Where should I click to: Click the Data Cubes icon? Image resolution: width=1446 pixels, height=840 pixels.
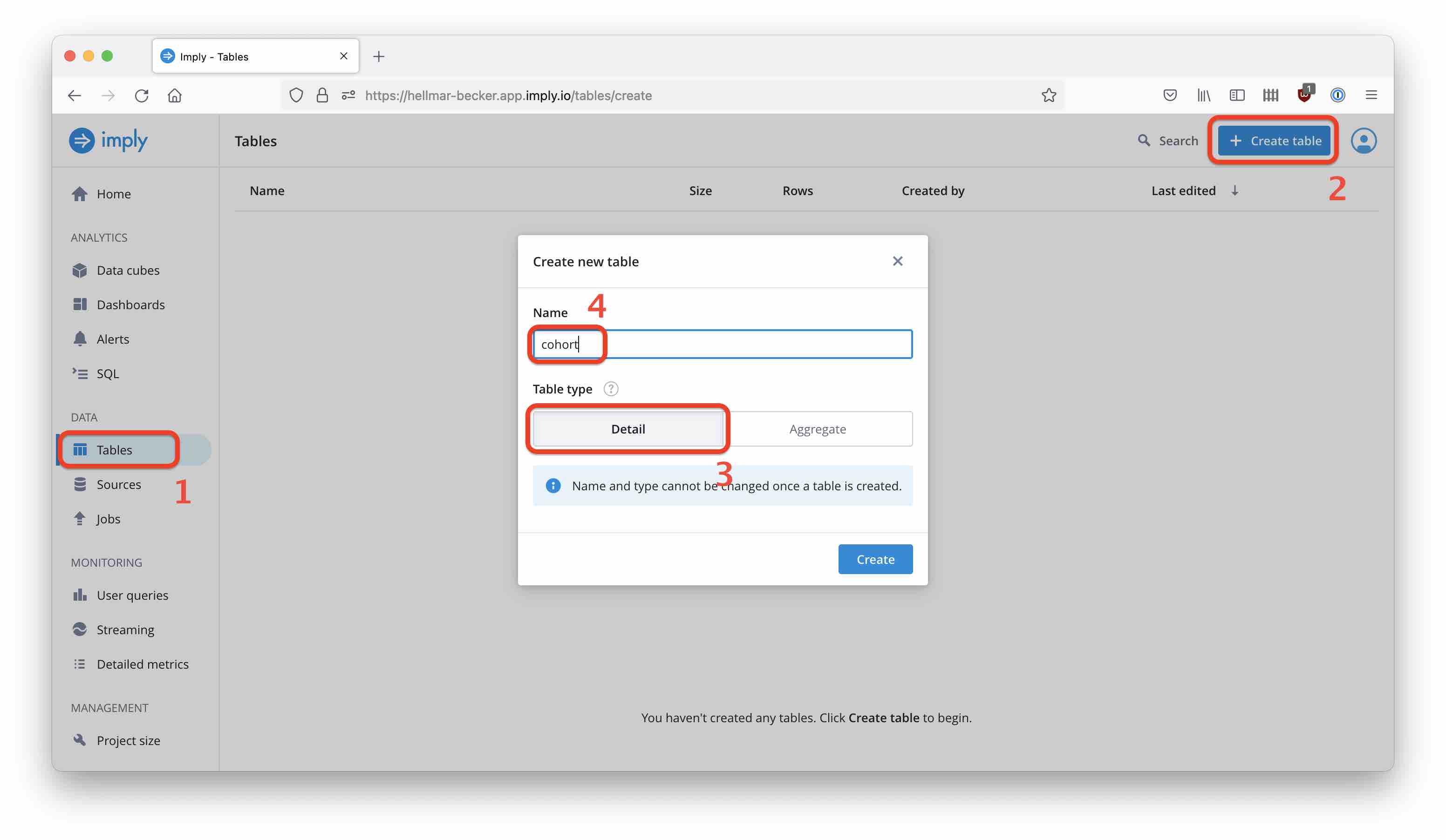(x=79, y=270)
